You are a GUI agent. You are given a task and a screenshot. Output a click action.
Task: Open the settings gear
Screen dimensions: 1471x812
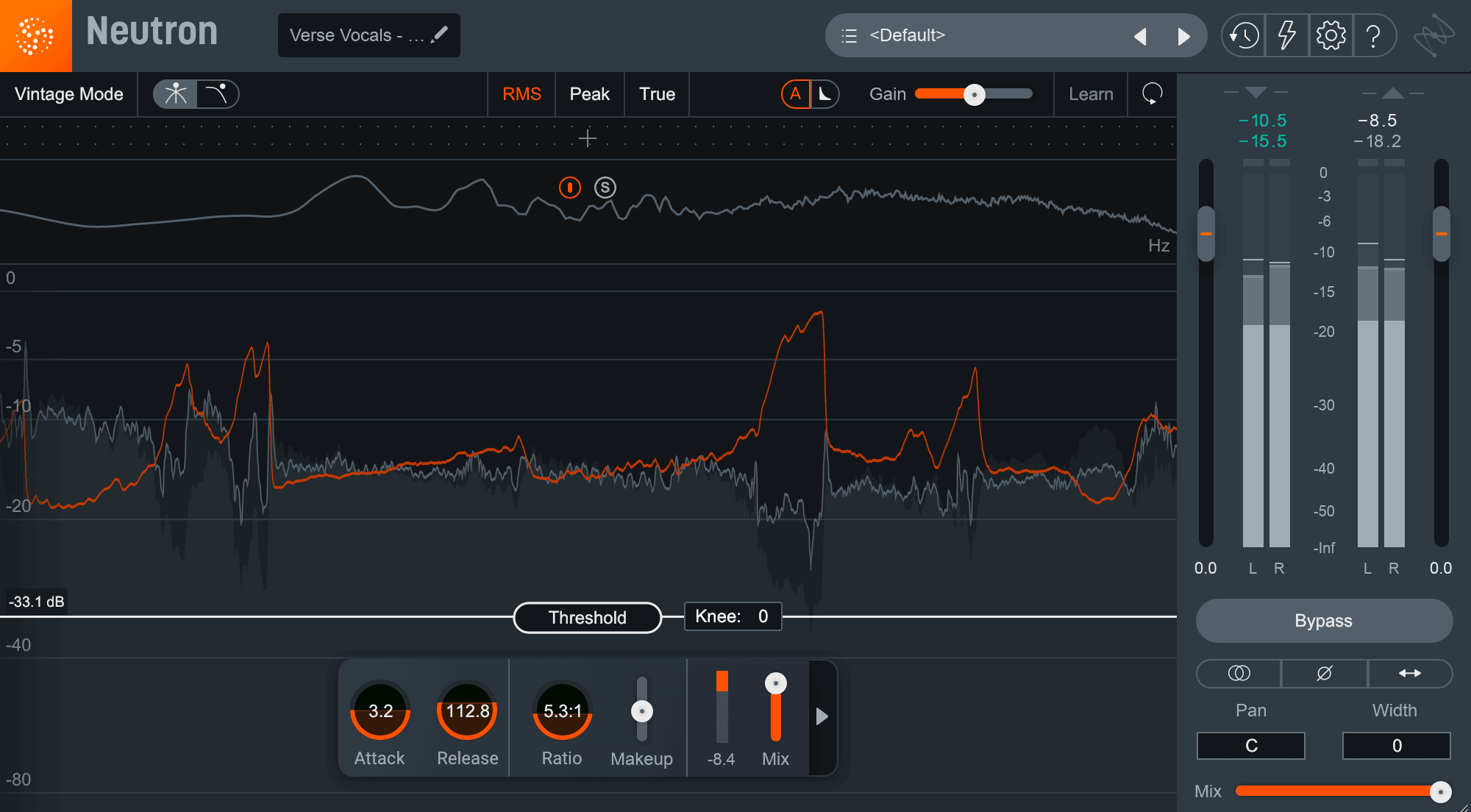click(x=1331, y=35)
